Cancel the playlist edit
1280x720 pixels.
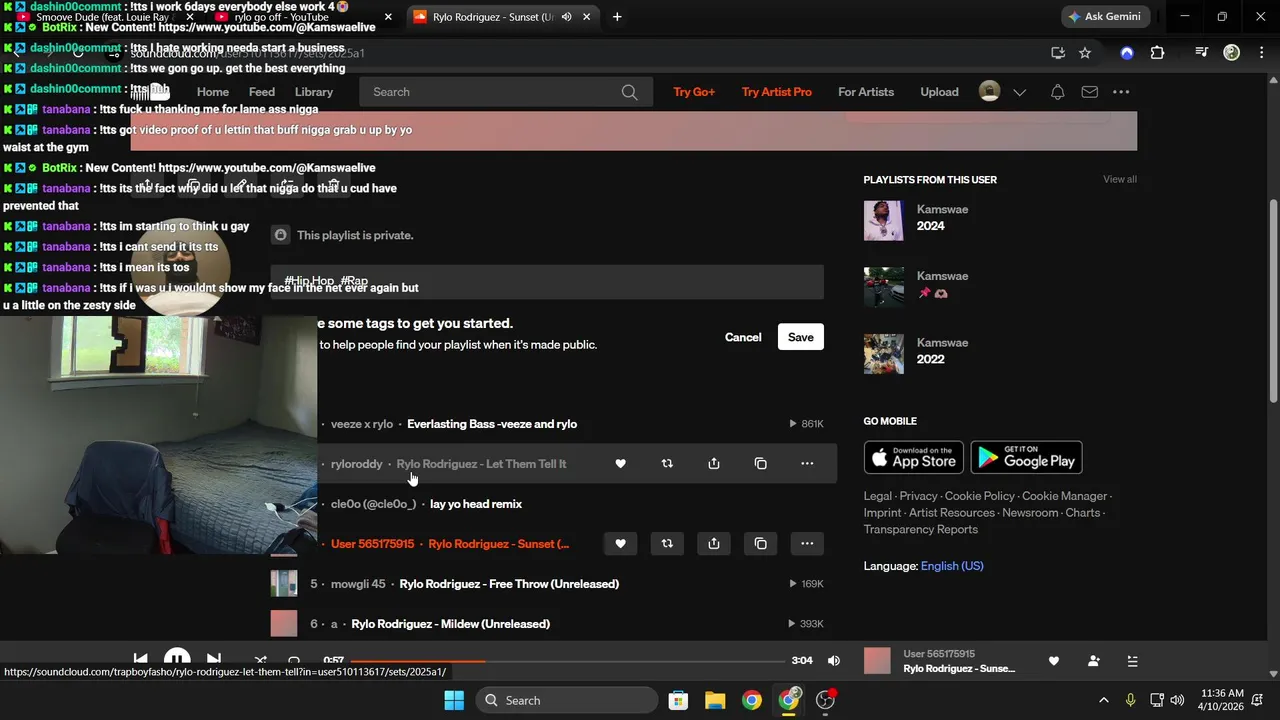pos(743,337)
